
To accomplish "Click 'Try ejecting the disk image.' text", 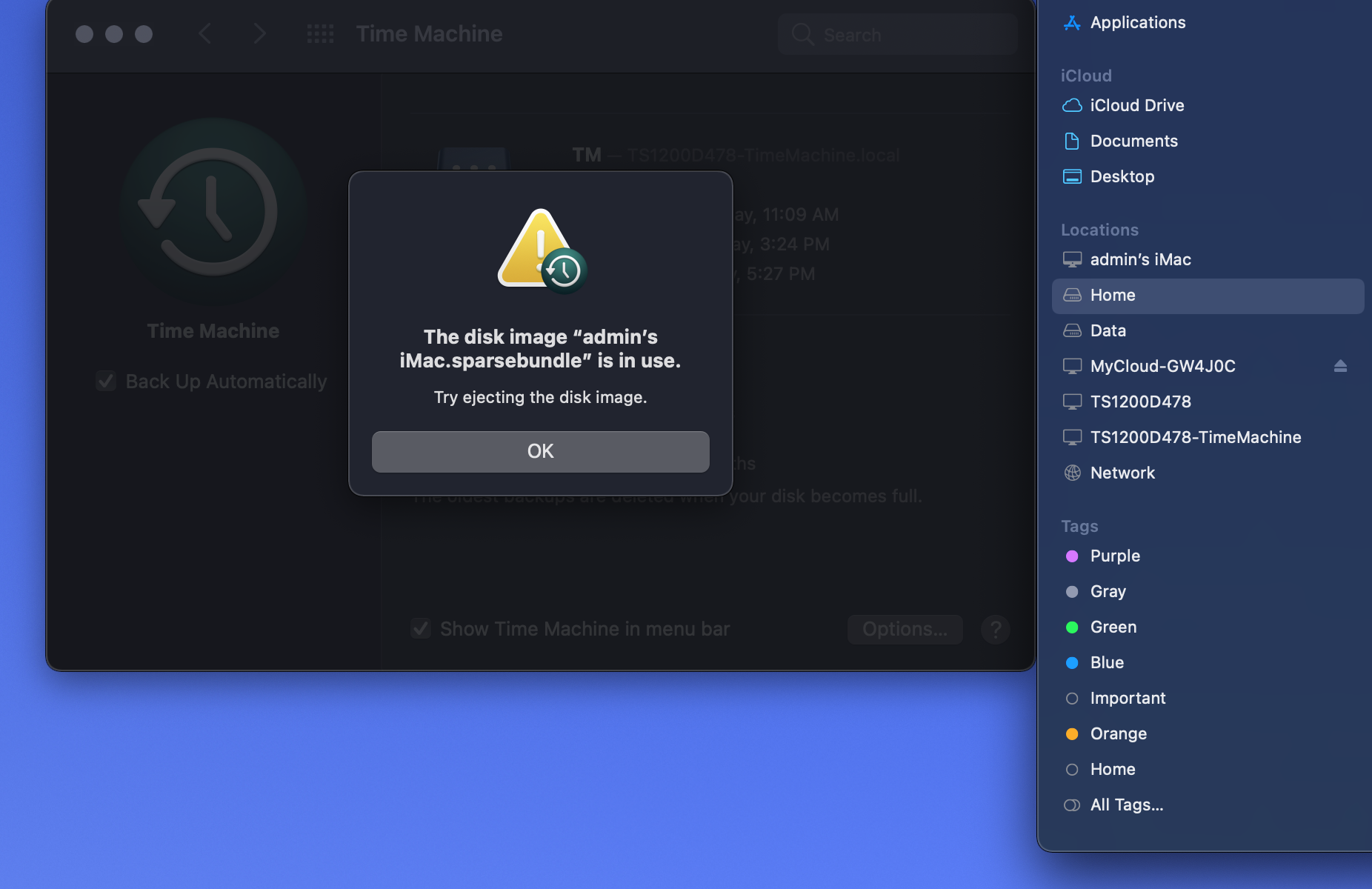I will click(540, 397).
